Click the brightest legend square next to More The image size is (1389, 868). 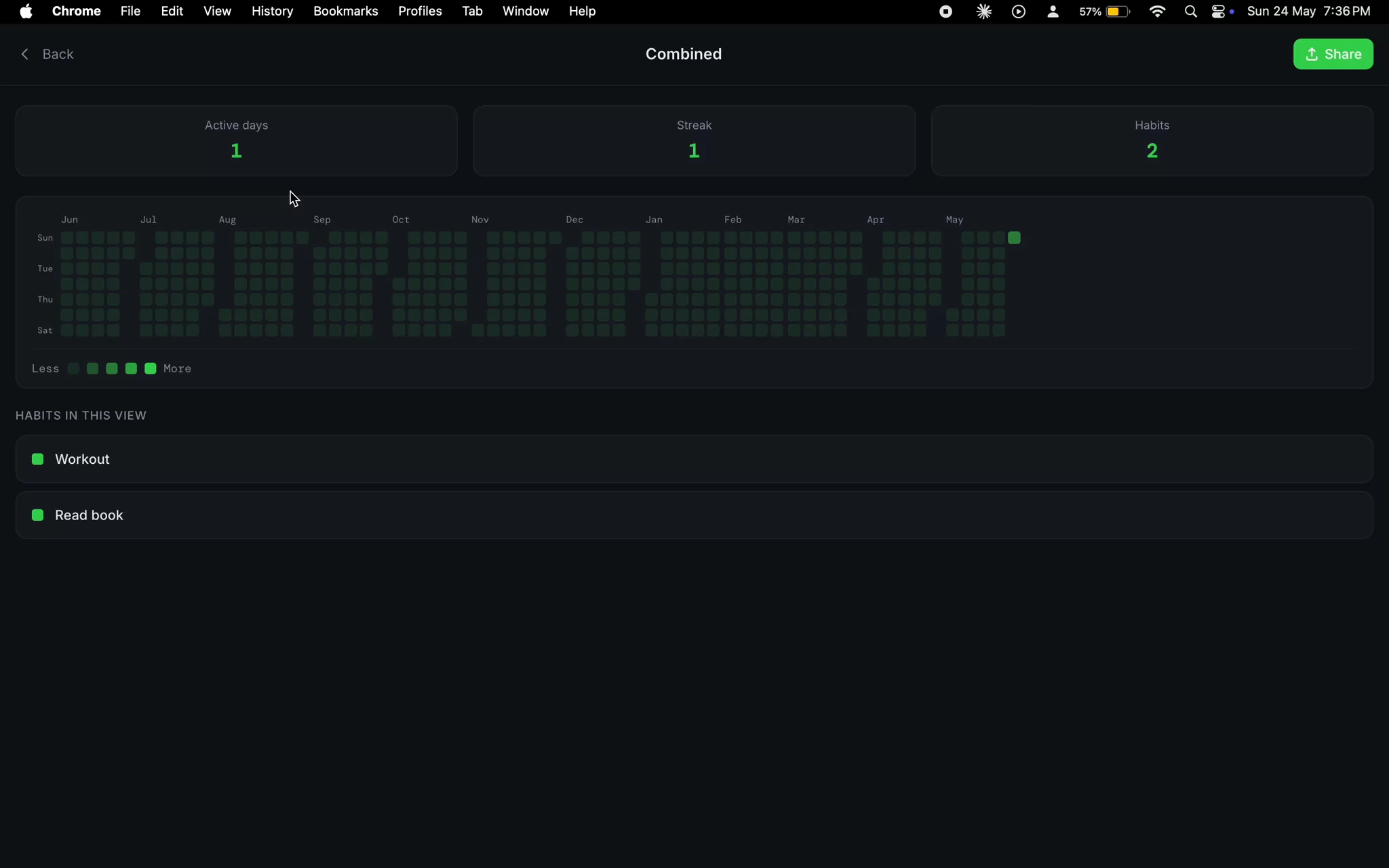[151, 368]
